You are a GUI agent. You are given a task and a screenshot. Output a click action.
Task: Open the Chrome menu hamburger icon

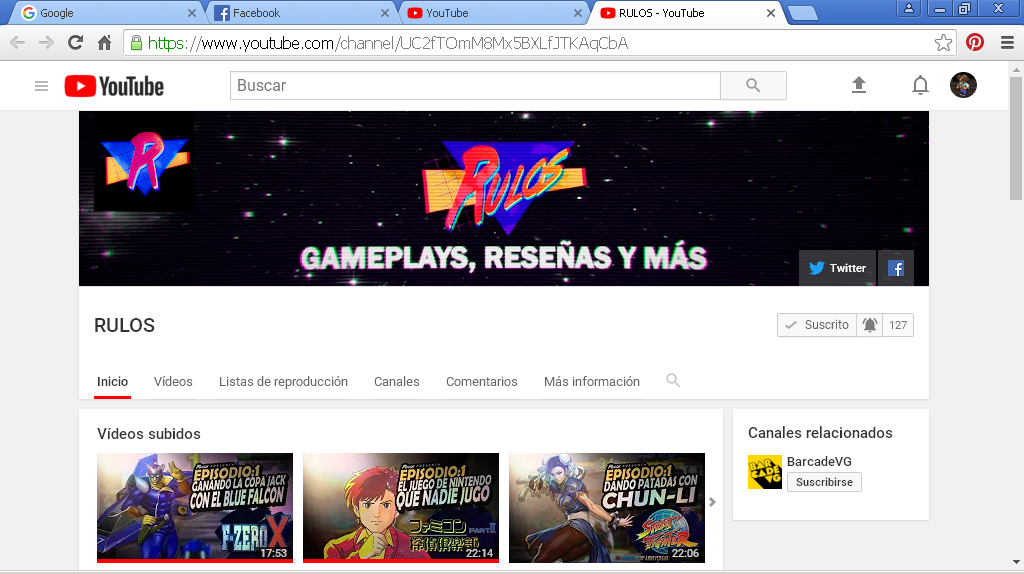coord(1007,43)
